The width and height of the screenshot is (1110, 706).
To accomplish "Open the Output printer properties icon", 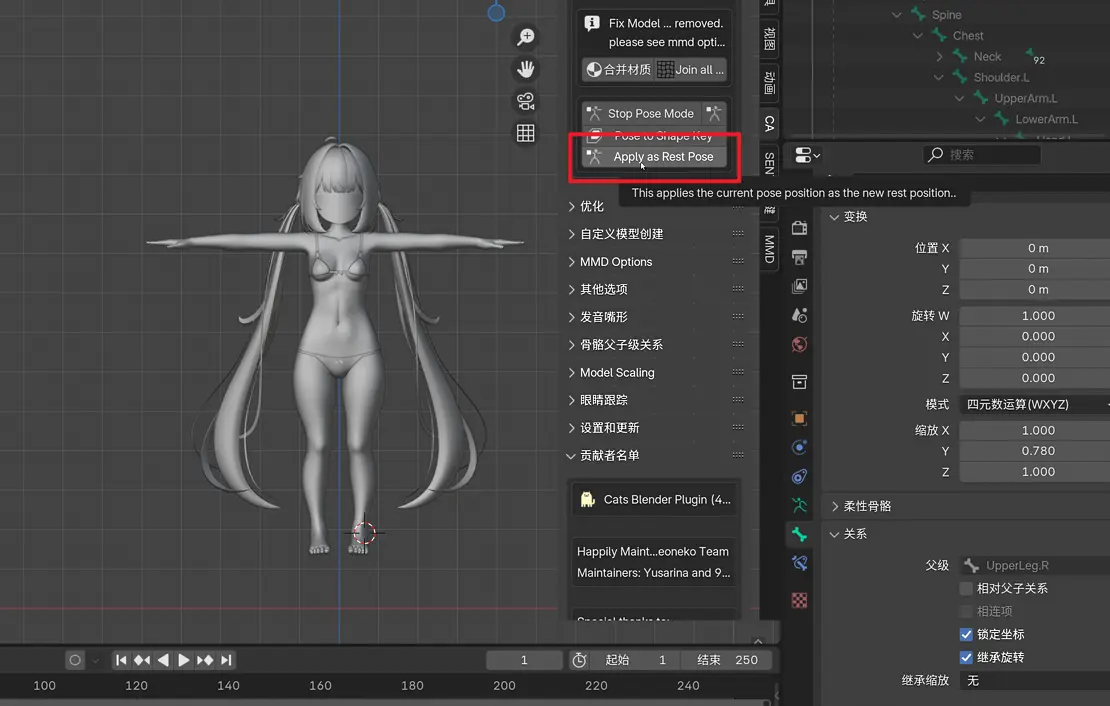I will coord(799,257).
